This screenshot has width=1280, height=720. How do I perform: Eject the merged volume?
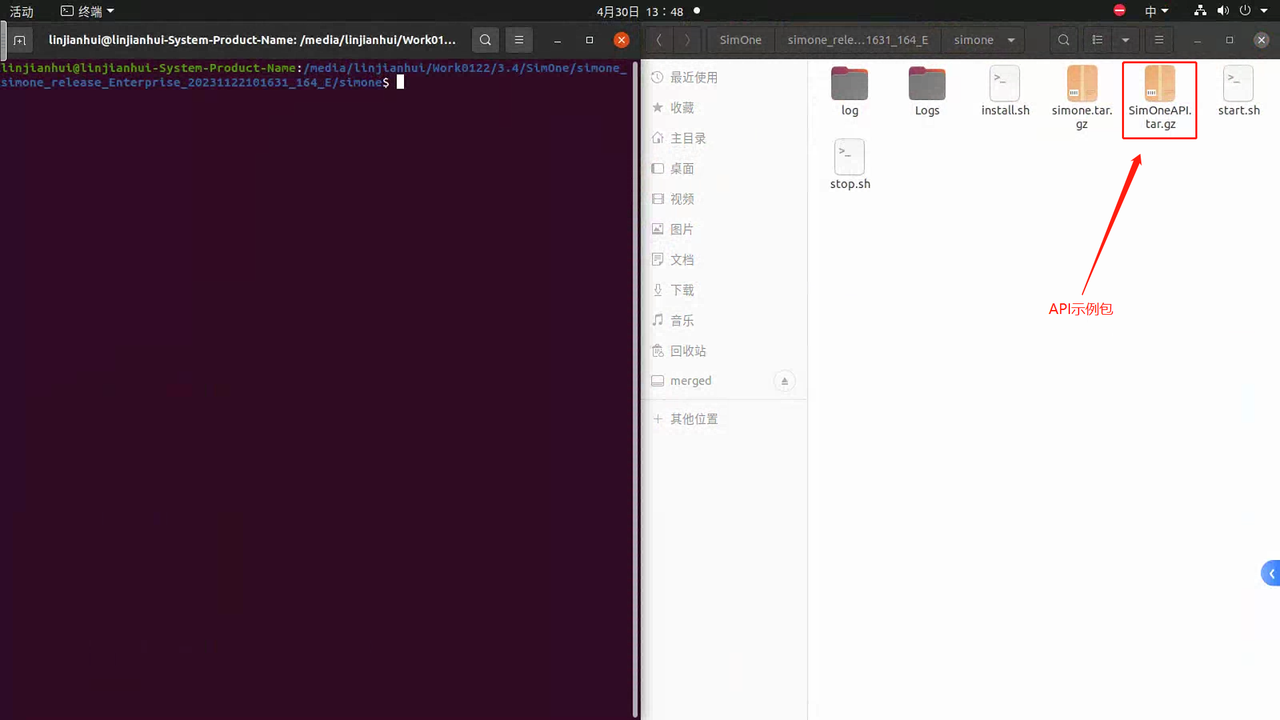coord(784,381)
